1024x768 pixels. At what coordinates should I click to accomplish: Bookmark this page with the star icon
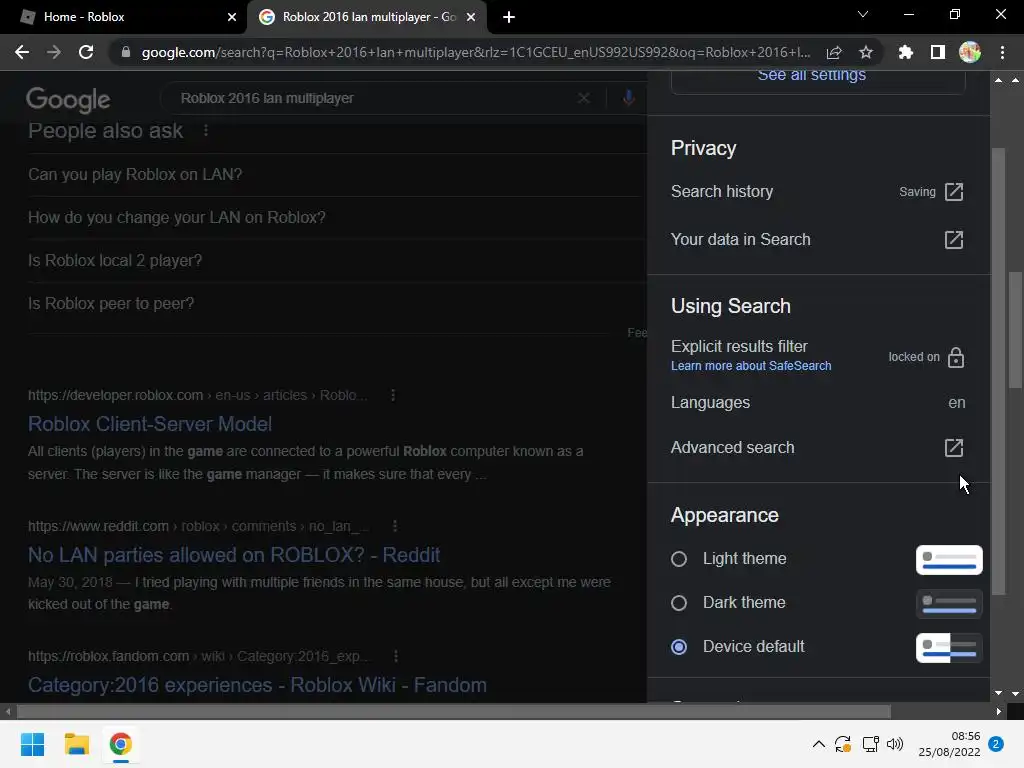click(865, 52)
